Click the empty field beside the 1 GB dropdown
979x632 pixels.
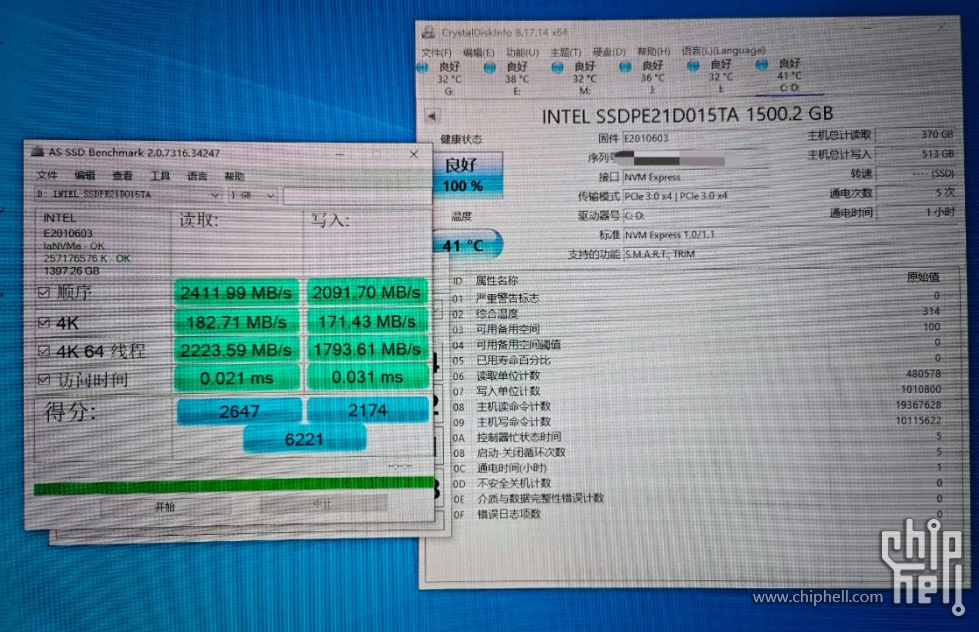pyautogui.click(x=357, y=196)
